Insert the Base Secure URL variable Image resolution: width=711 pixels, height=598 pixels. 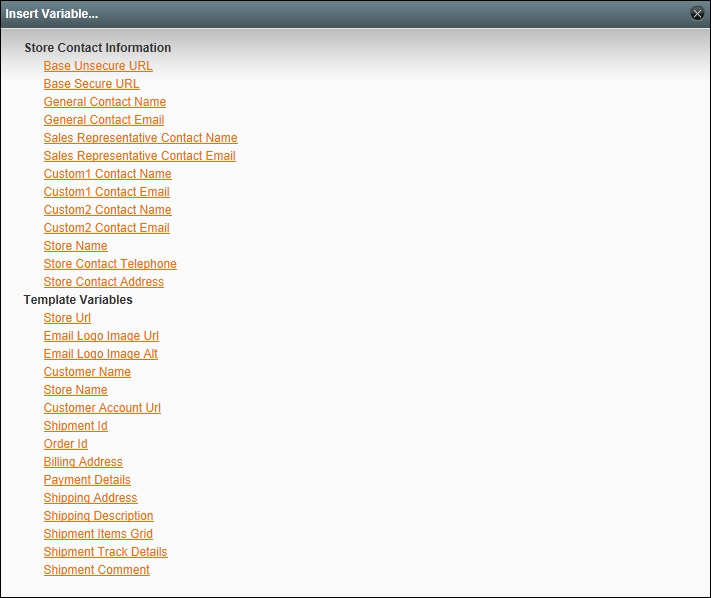click(x=92, y=84)
